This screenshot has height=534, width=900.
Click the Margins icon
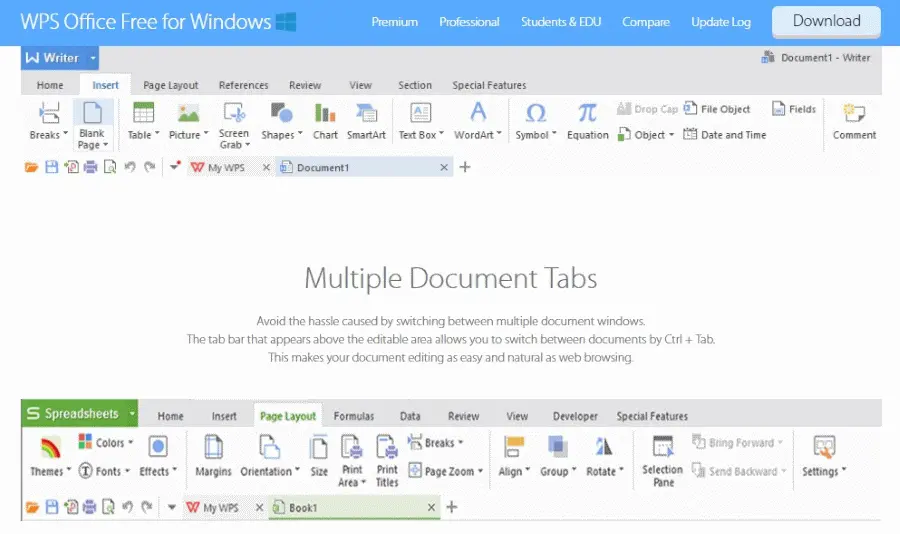click(214, 447)
